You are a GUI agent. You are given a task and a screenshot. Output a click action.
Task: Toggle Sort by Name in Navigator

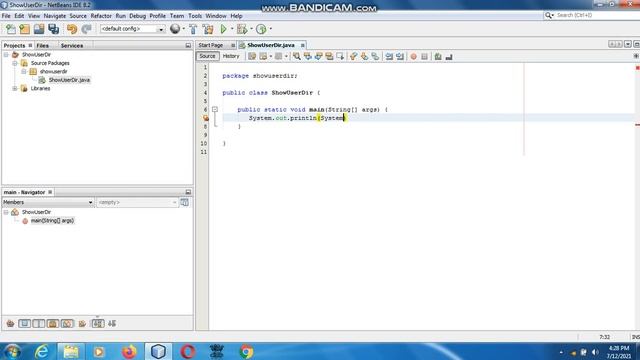[98, 324]
